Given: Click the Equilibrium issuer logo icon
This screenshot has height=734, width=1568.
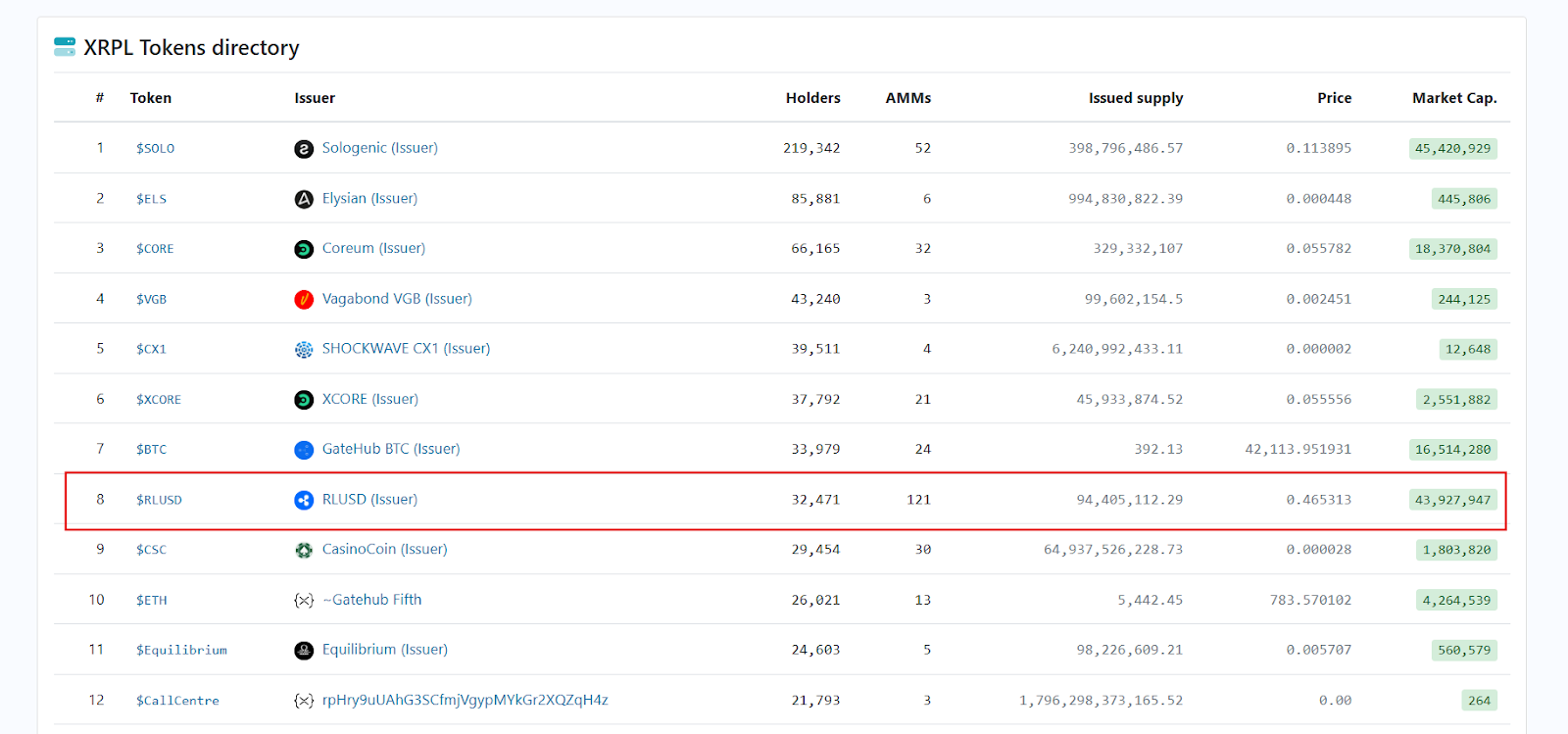Looking at the screenshot, I should click(x=304, y=650).
